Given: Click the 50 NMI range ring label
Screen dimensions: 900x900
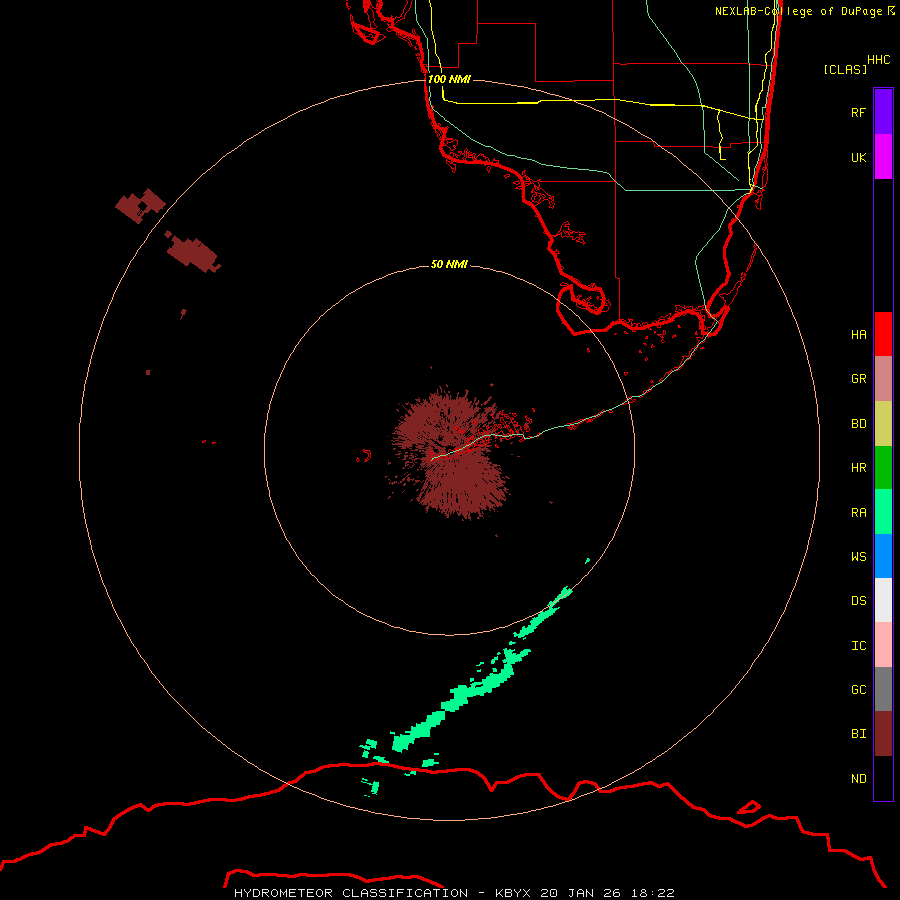Looking at the screenshot, I should (449, 264).
